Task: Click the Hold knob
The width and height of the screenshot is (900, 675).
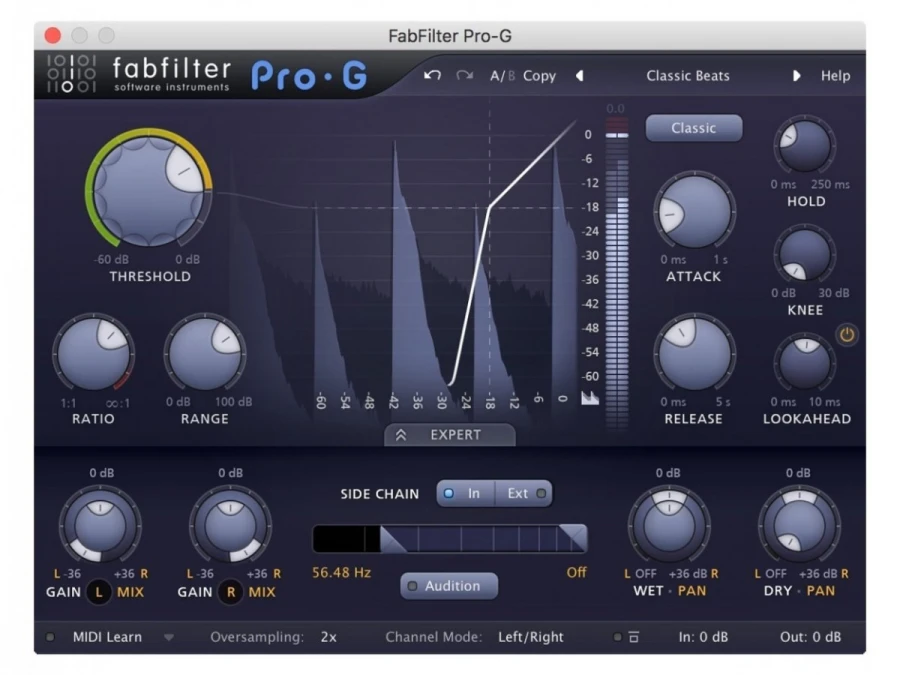Action: coord(805,145)
